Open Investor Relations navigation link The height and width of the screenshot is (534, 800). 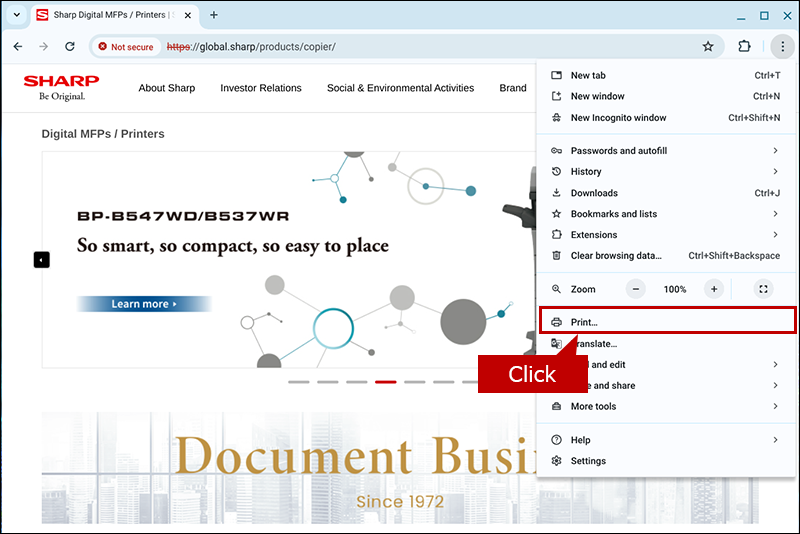(x=261, y=88)
